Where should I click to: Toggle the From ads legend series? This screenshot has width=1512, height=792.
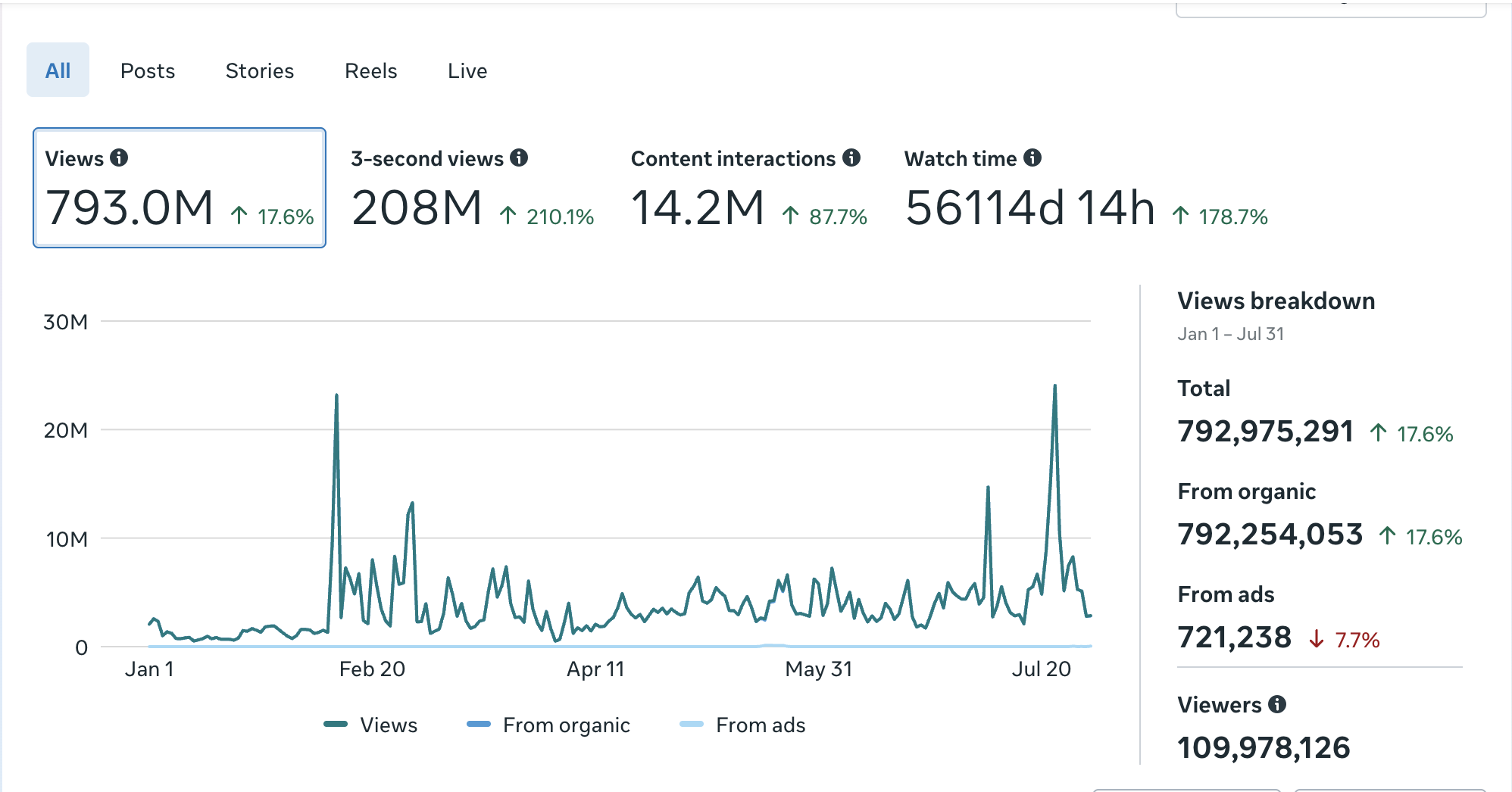coord(742,725)
